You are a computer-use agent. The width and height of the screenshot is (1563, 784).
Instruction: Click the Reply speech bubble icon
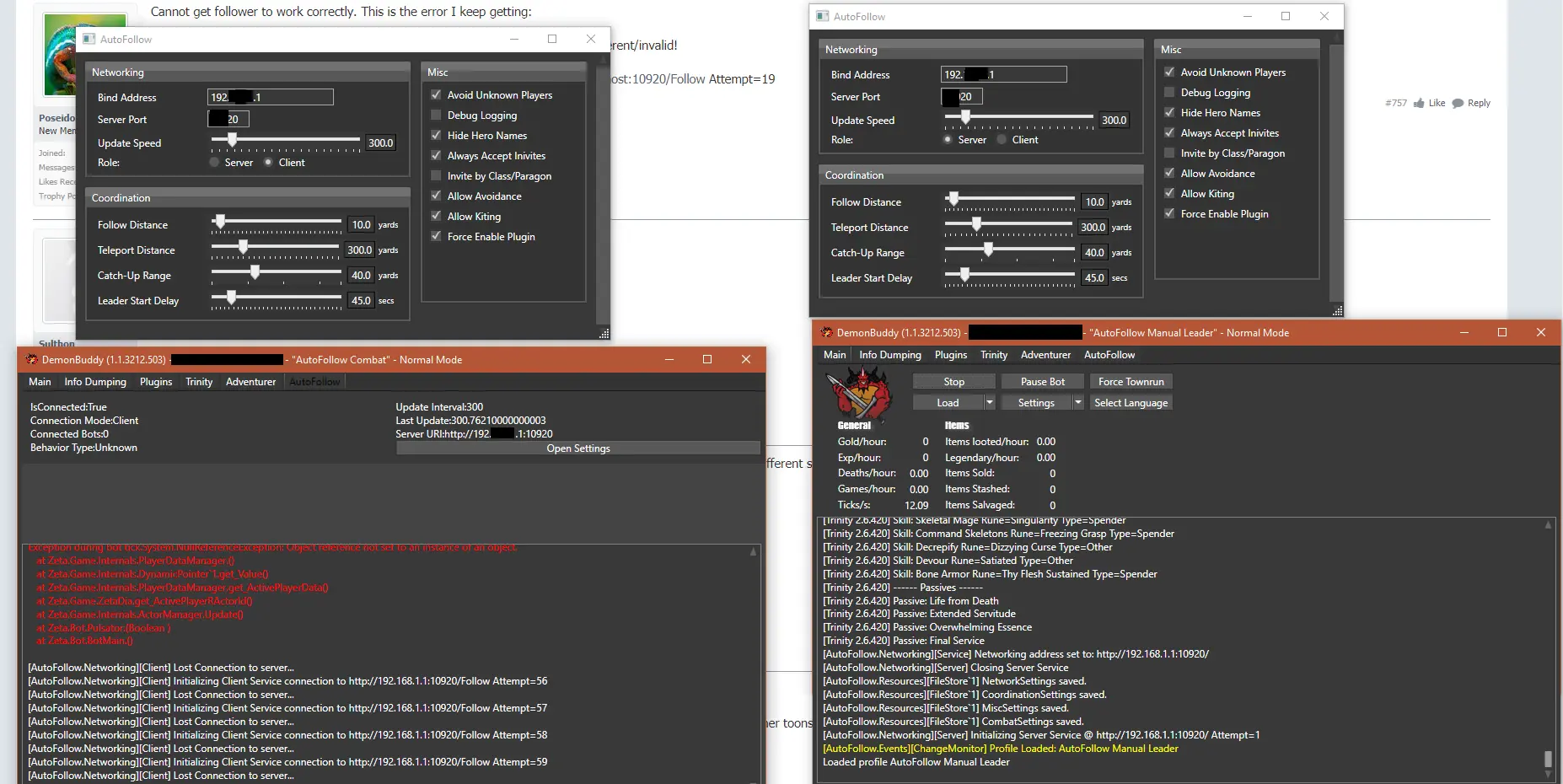point(1458,104)
